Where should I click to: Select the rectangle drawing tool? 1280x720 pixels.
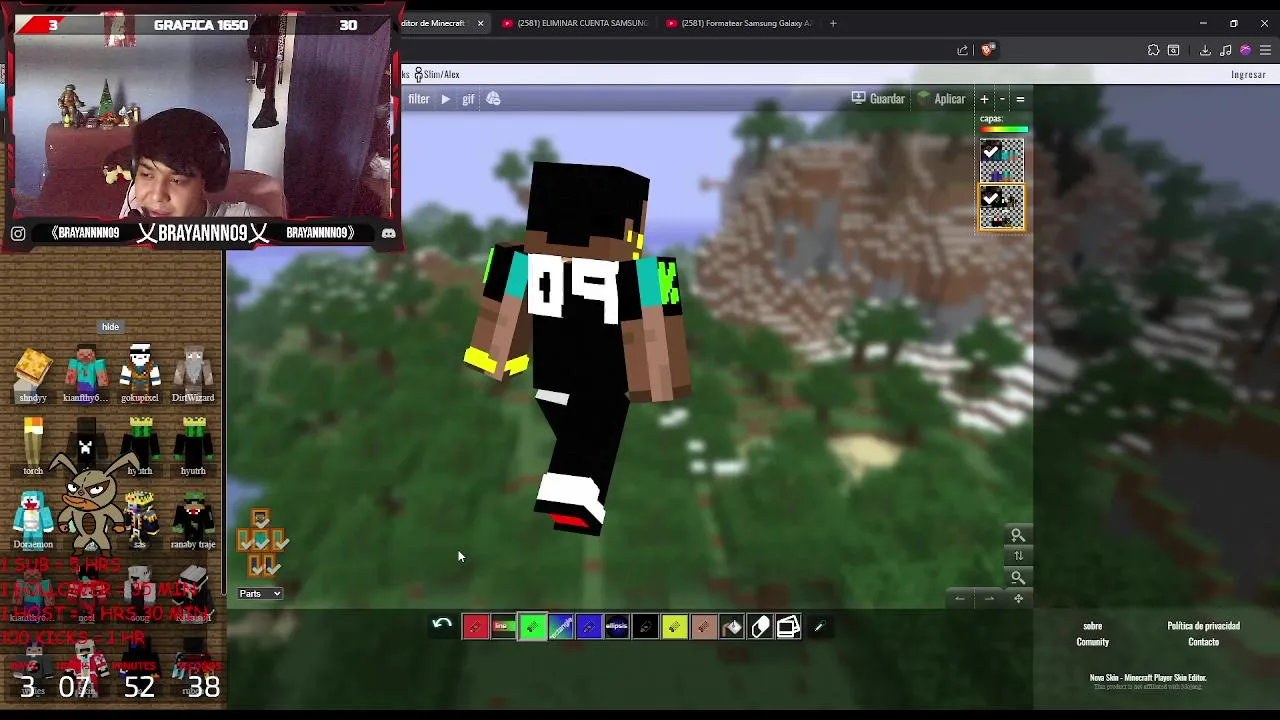[560, 627]
